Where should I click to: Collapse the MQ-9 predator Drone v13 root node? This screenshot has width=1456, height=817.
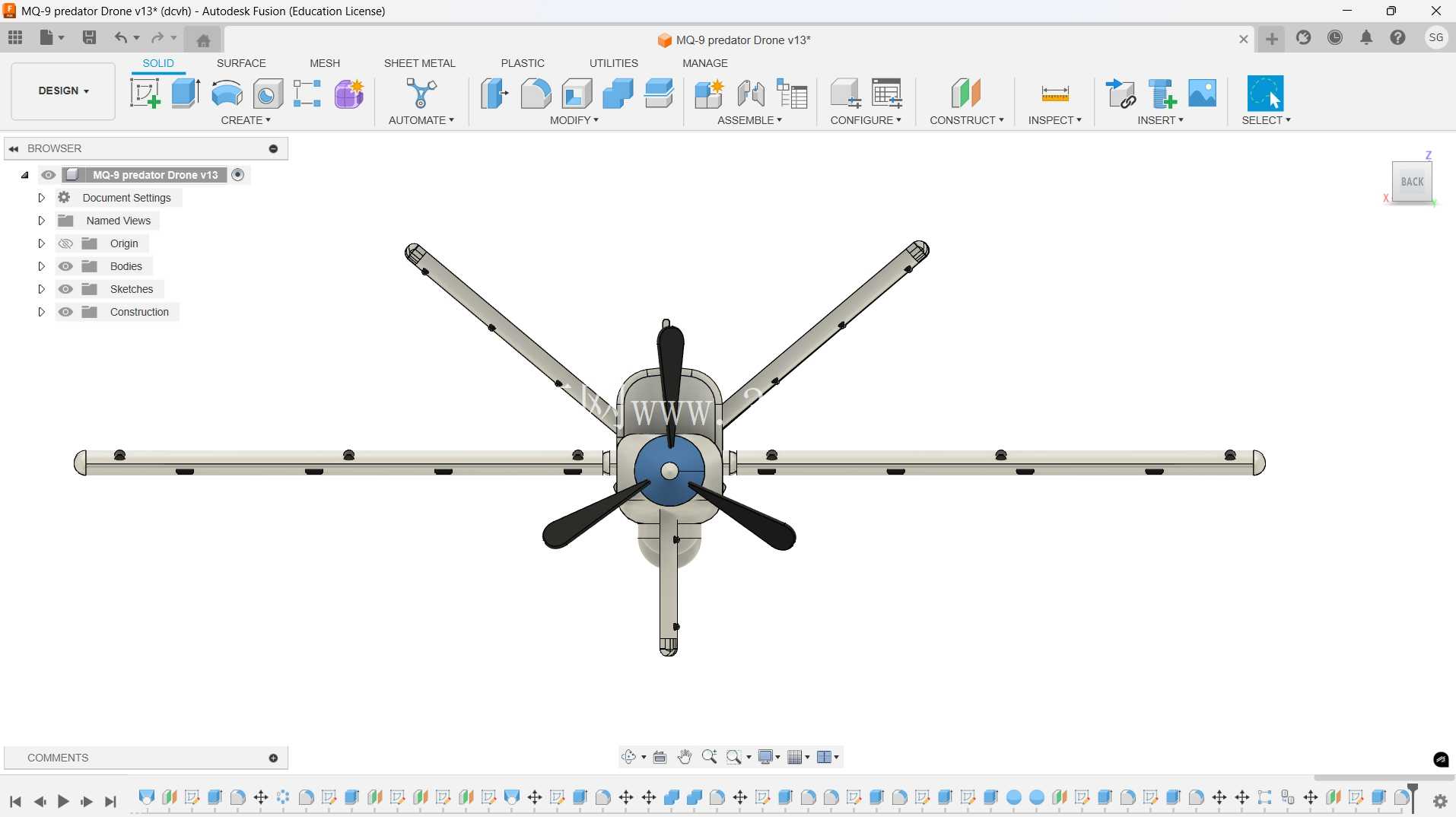coord(25,175)
